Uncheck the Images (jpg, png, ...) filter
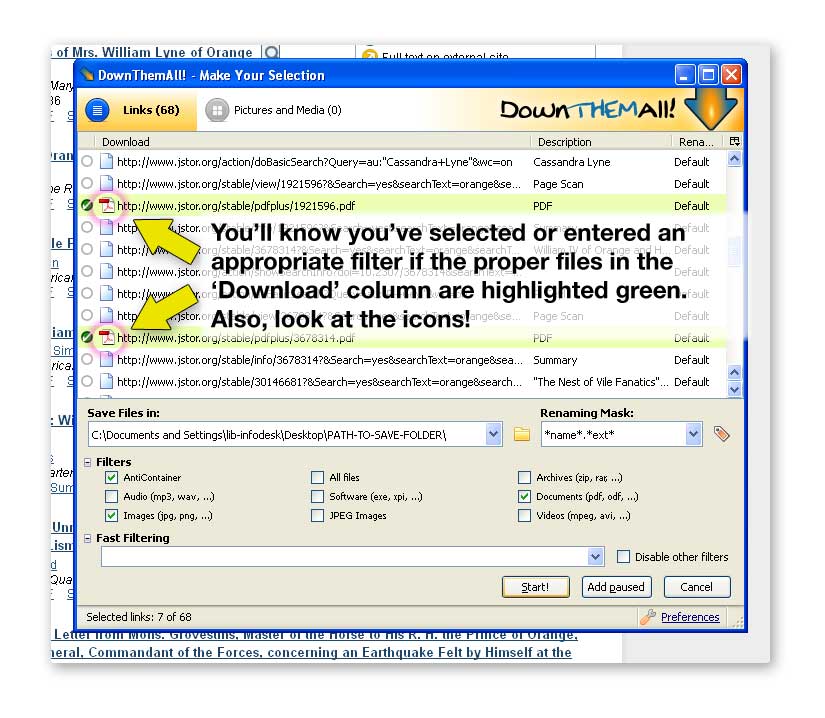The height and width of the screenshot is (718, 825). [x=111, y=515]
